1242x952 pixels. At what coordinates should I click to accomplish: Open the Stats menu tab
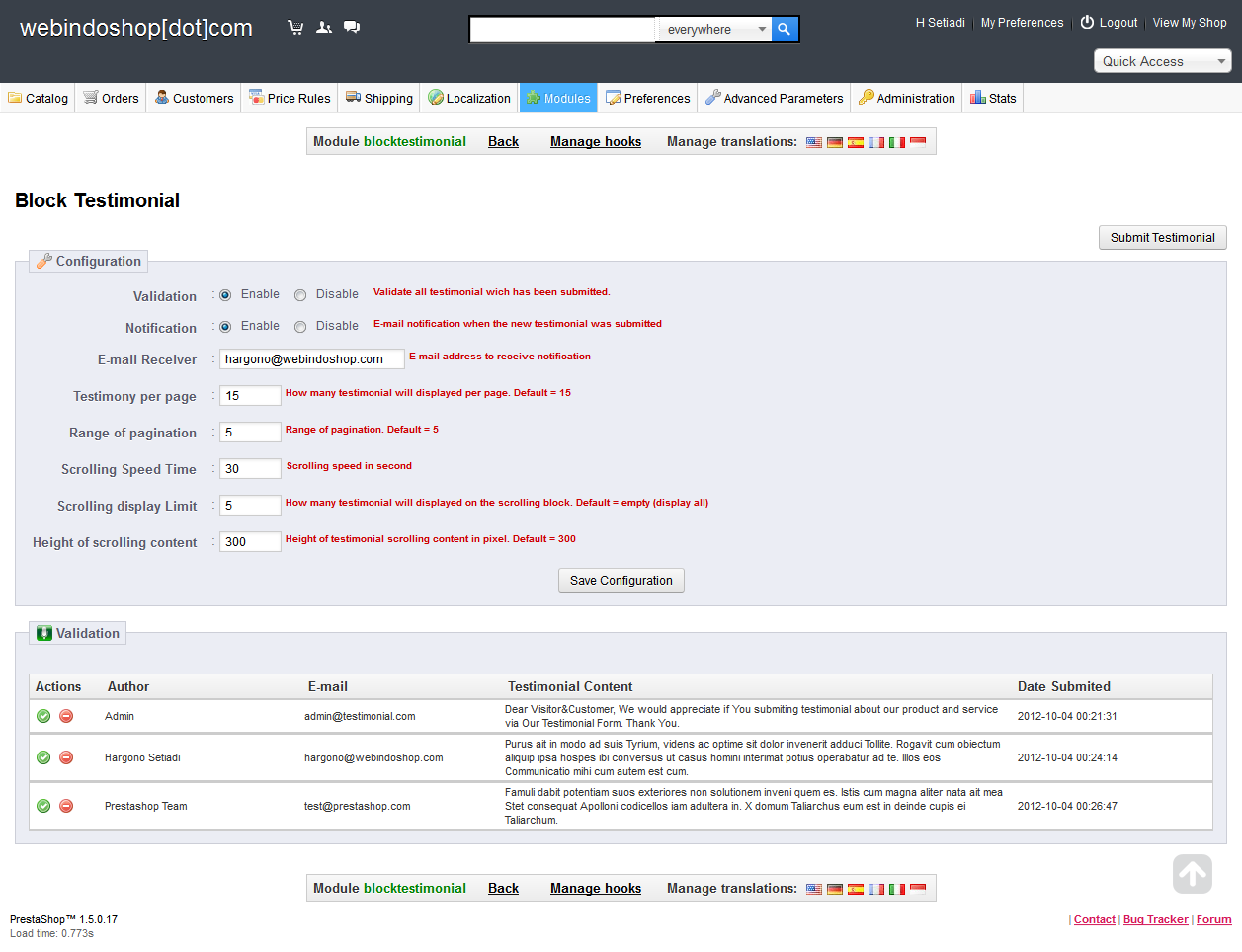pos(993,98)
